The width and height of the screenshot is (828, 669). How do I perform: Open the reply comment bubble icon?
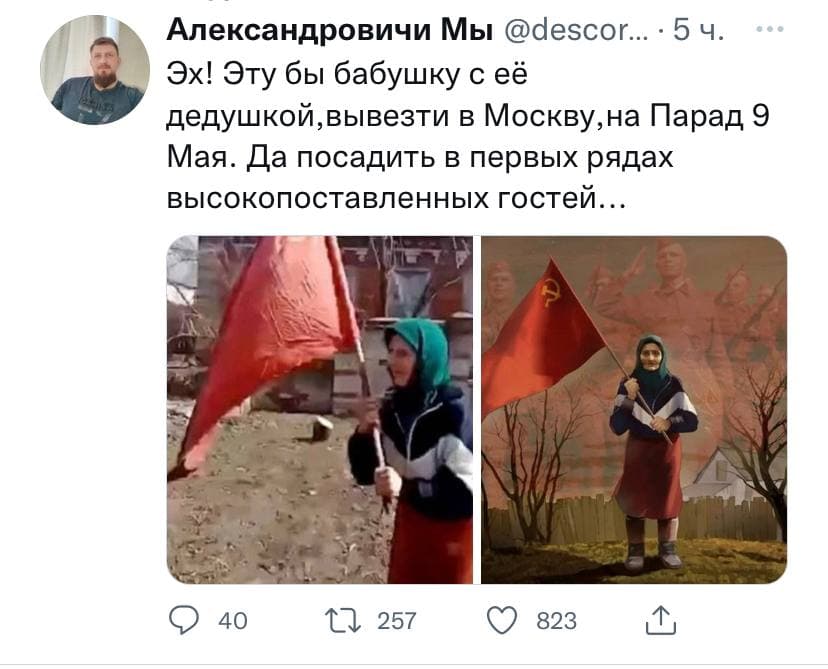click(x=183, y=620)
